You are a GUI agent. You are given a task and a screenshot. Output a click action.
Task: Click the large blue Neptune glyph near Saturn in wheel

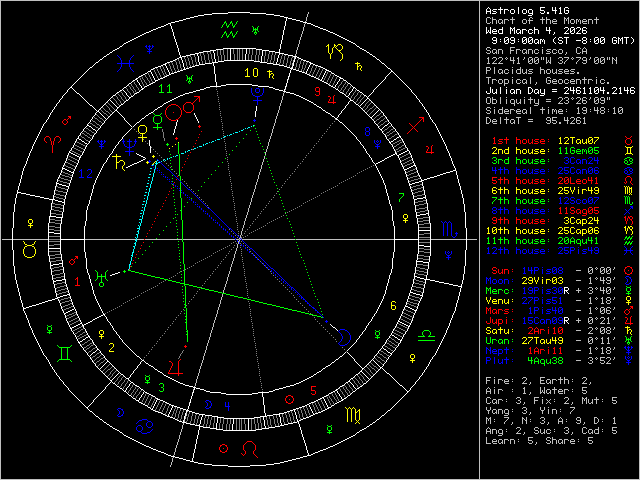[x=130, y=147]
